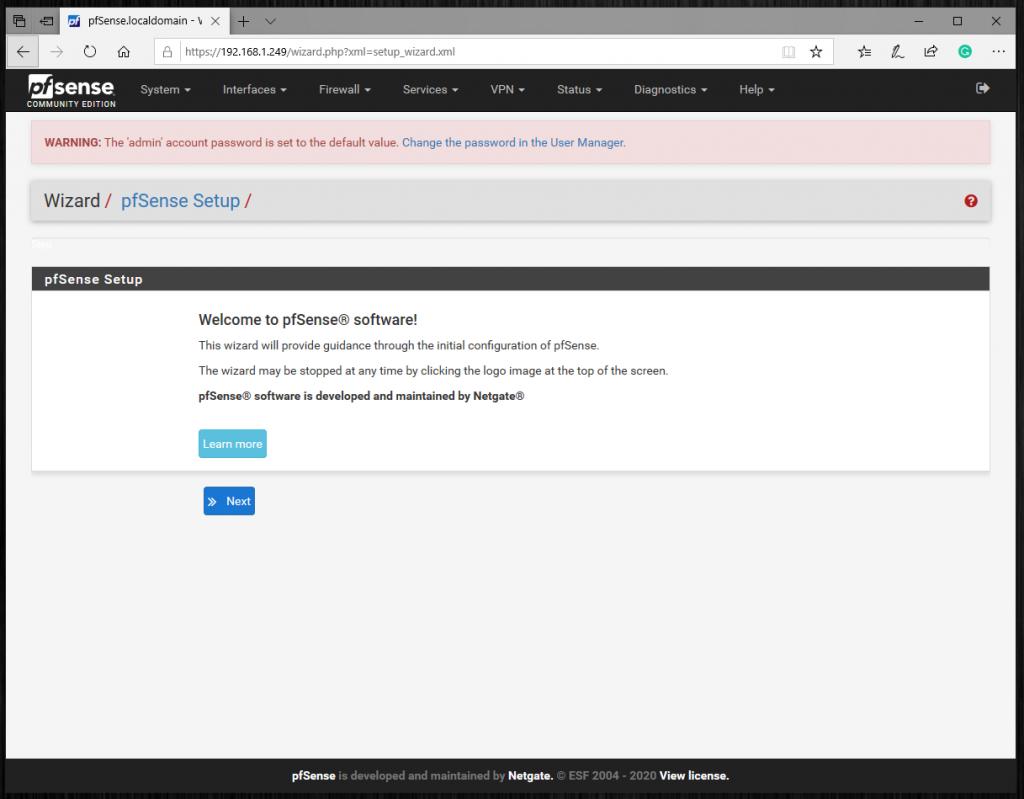Set these tabs aside icon
The image size is (1024, 799).
coord(46,21)
